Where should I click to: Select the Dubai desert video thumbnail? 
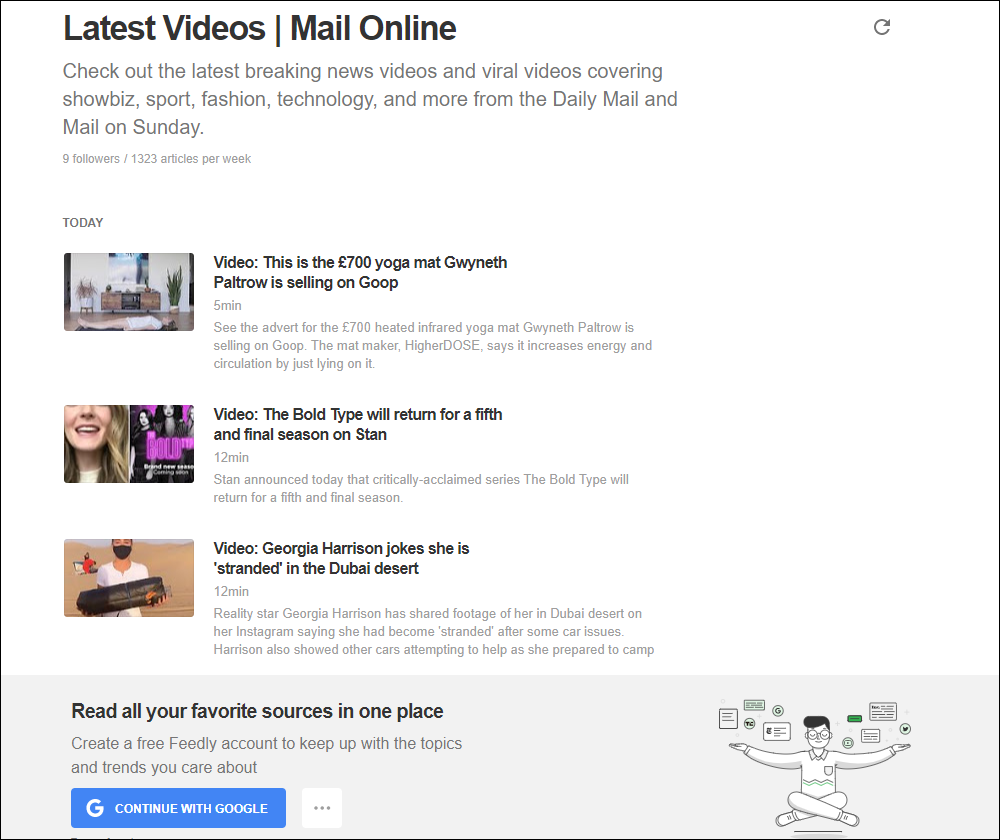coord(129,578)
